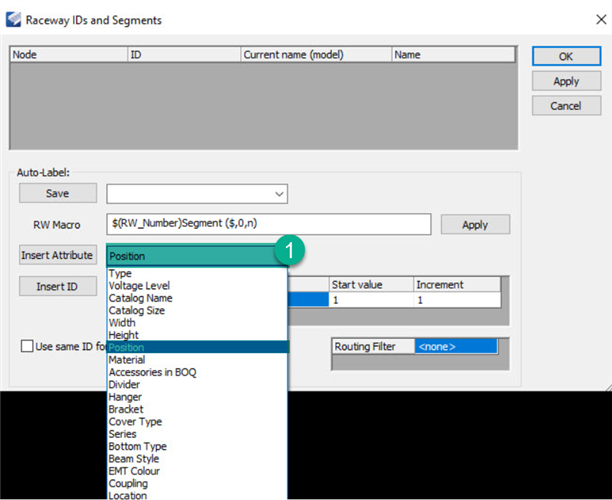Screen dimensions: 612x500
Task: Click into the RW Macro text field
Action: point(268,224)
